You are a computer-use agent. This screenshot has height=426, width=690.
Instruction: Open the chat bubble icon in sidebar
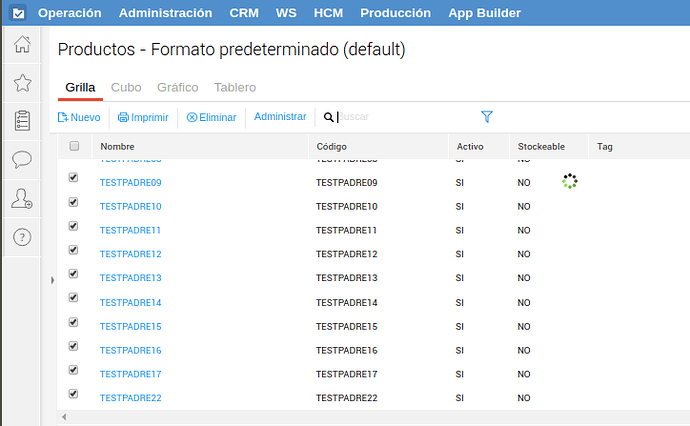point(22,159)
